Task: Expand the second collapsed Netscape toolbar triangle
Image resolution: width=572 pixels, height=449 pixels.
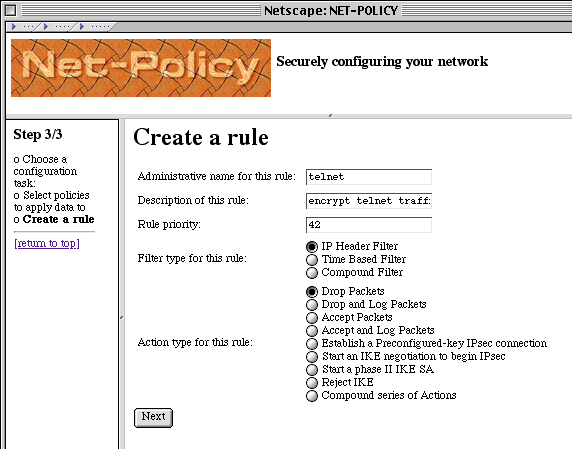Action: coord(46,26)
